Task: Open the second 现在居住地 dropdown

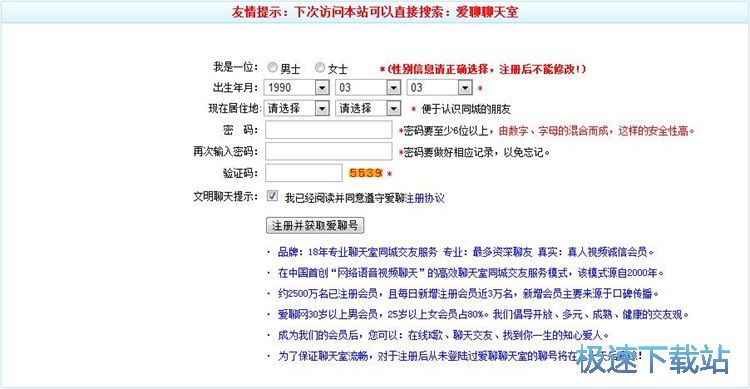Action: coord(368,109)
